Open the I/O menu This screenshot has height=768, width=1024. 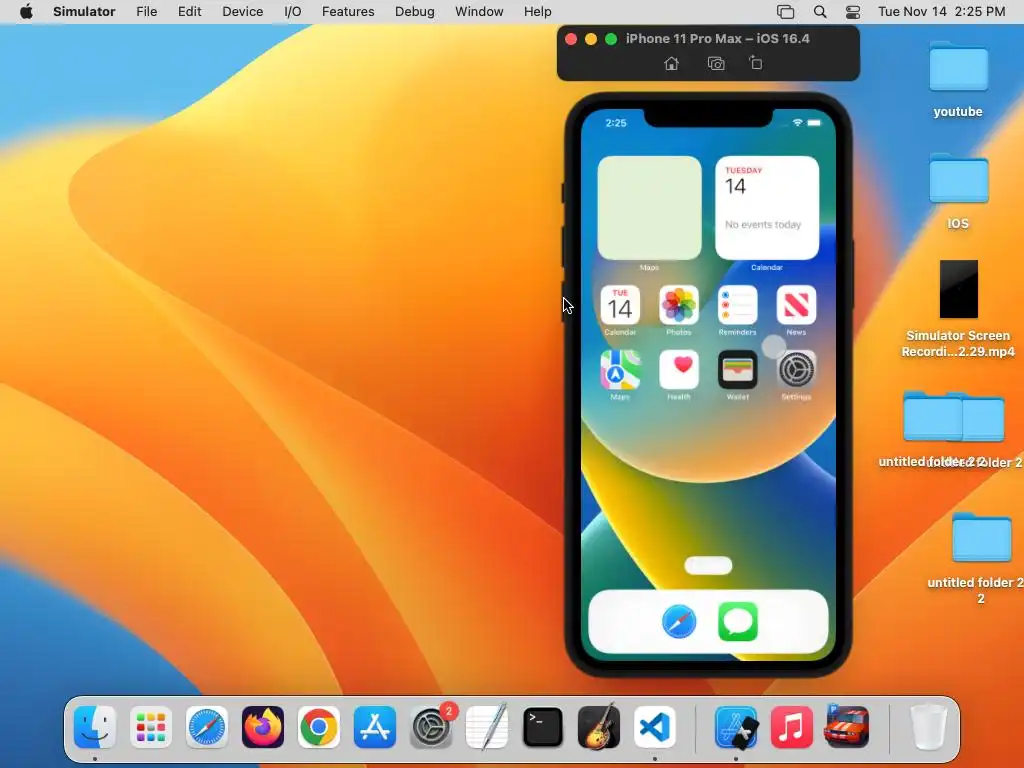pyautogui.click(x=293, y=12)
